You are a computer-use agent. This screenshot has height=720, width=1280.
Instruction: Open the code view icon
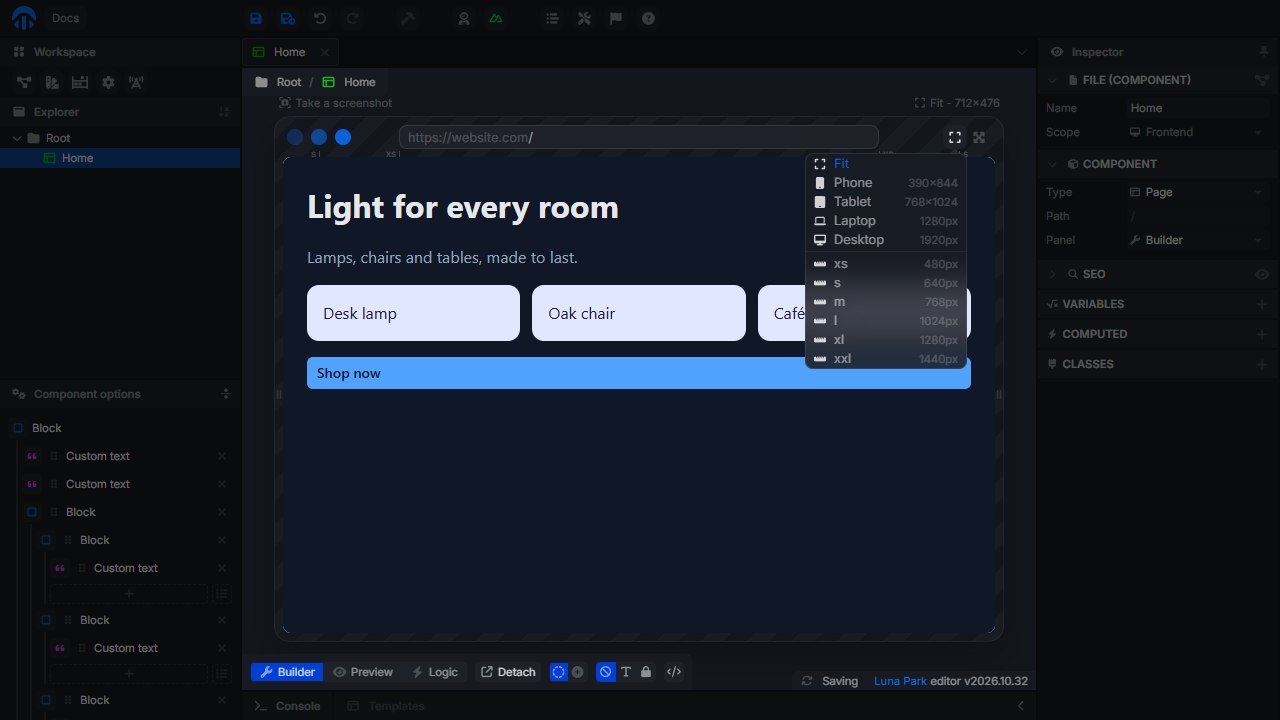674,672
